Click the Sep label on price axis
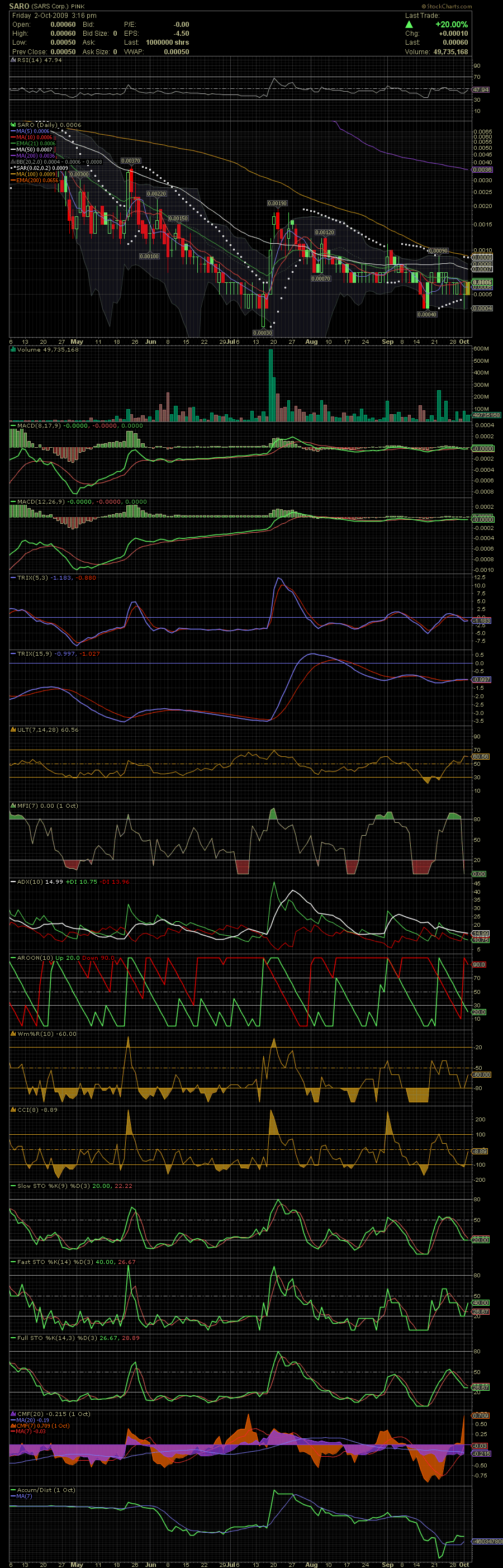This screenshot has width=503, height=1568. (x=387, y=342)
